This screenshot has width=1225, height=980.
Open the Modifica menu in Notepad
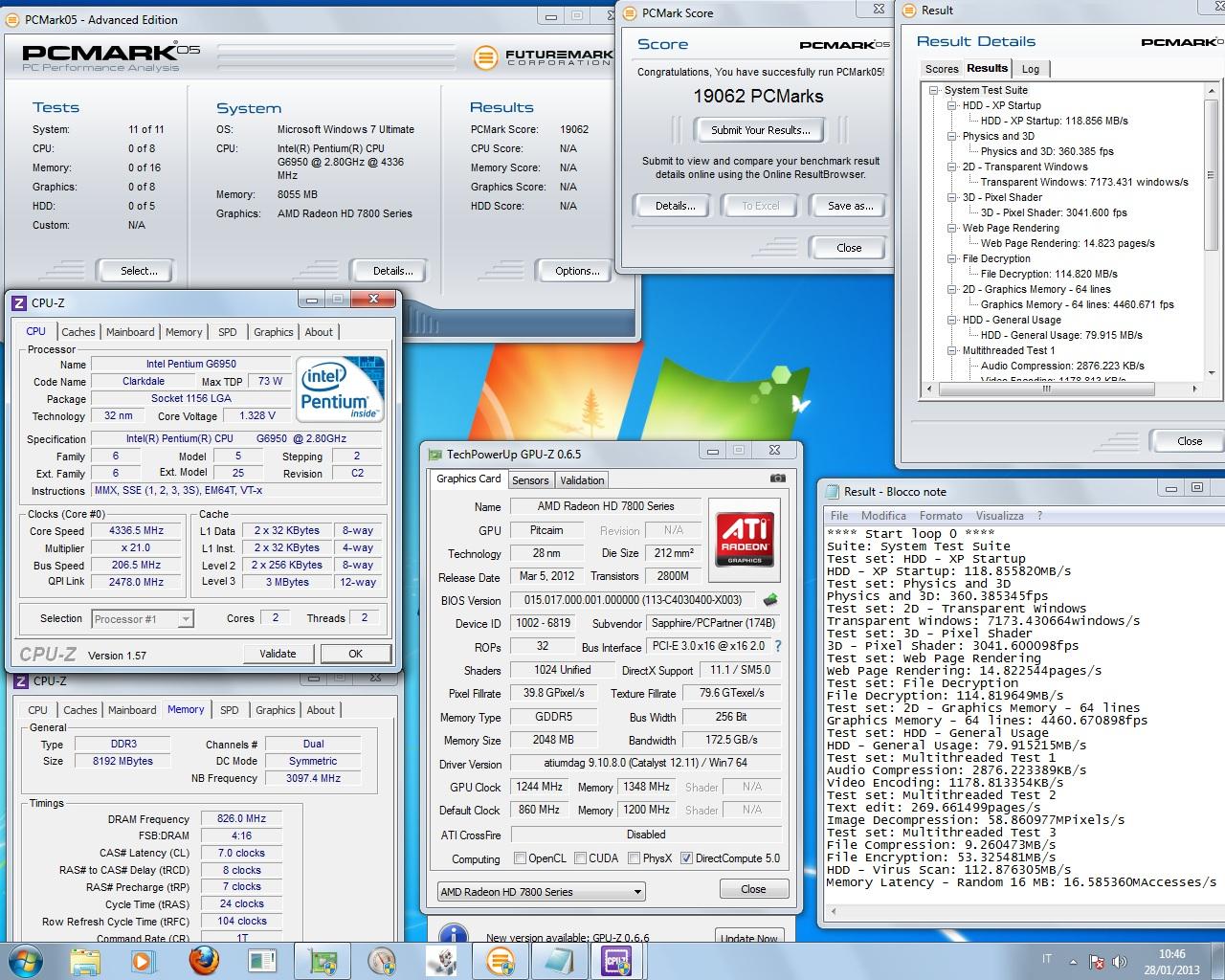click(x=883, y=515)
